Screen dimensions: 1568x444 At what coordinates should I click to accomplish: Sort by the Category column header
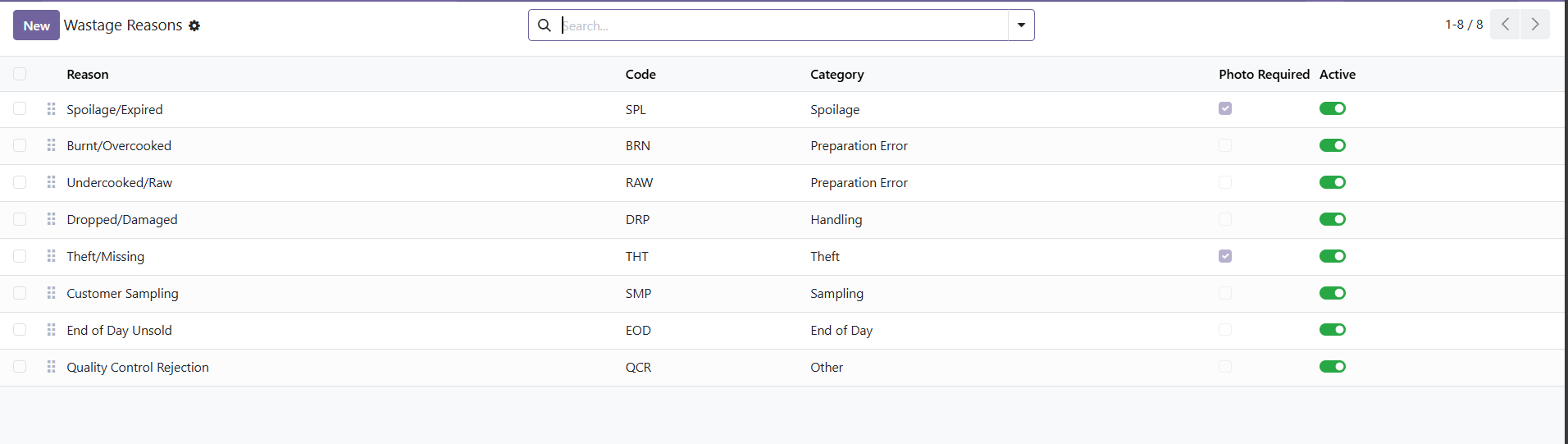(836, 74)
